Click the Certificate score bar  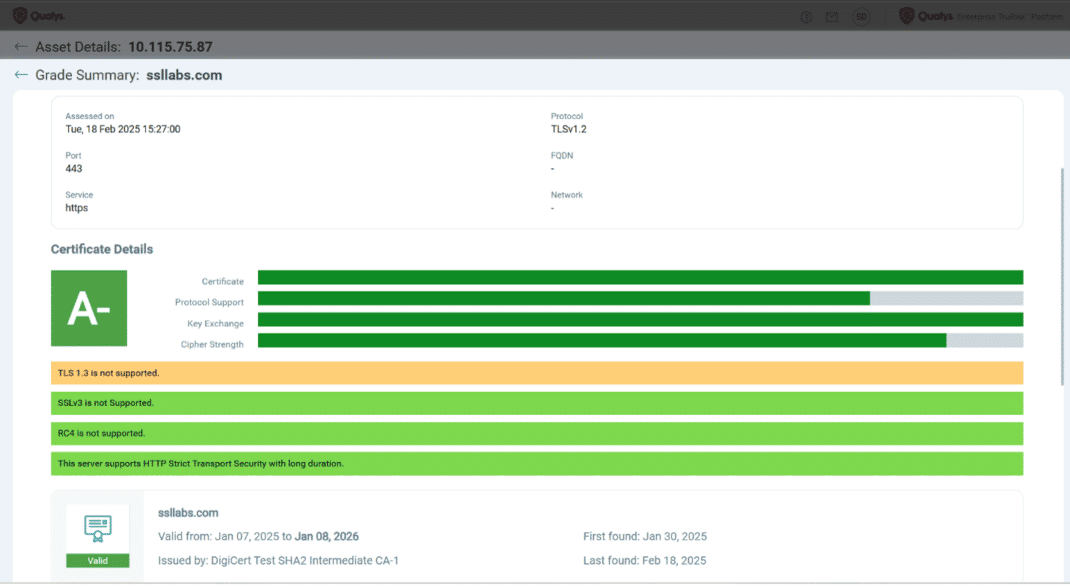point(640,277)
